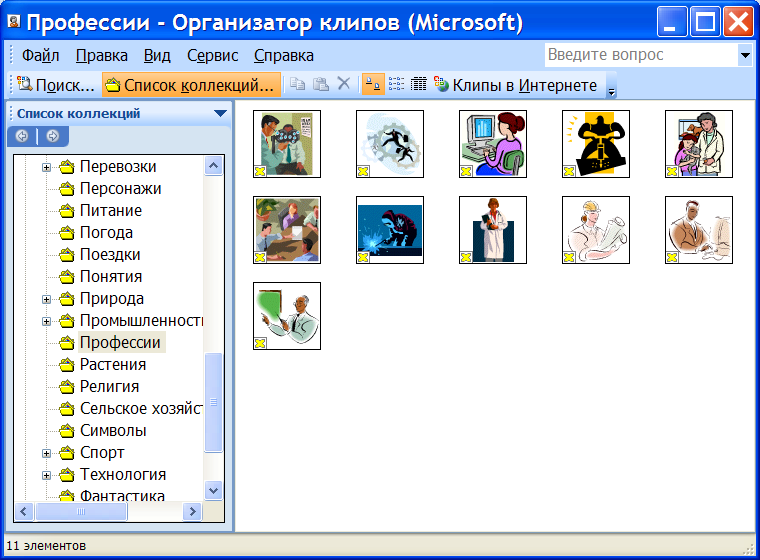Viewport: 760px width, 560px height.
Task: Click the pane Back arrow button
Action: click(x=22, y=136)
